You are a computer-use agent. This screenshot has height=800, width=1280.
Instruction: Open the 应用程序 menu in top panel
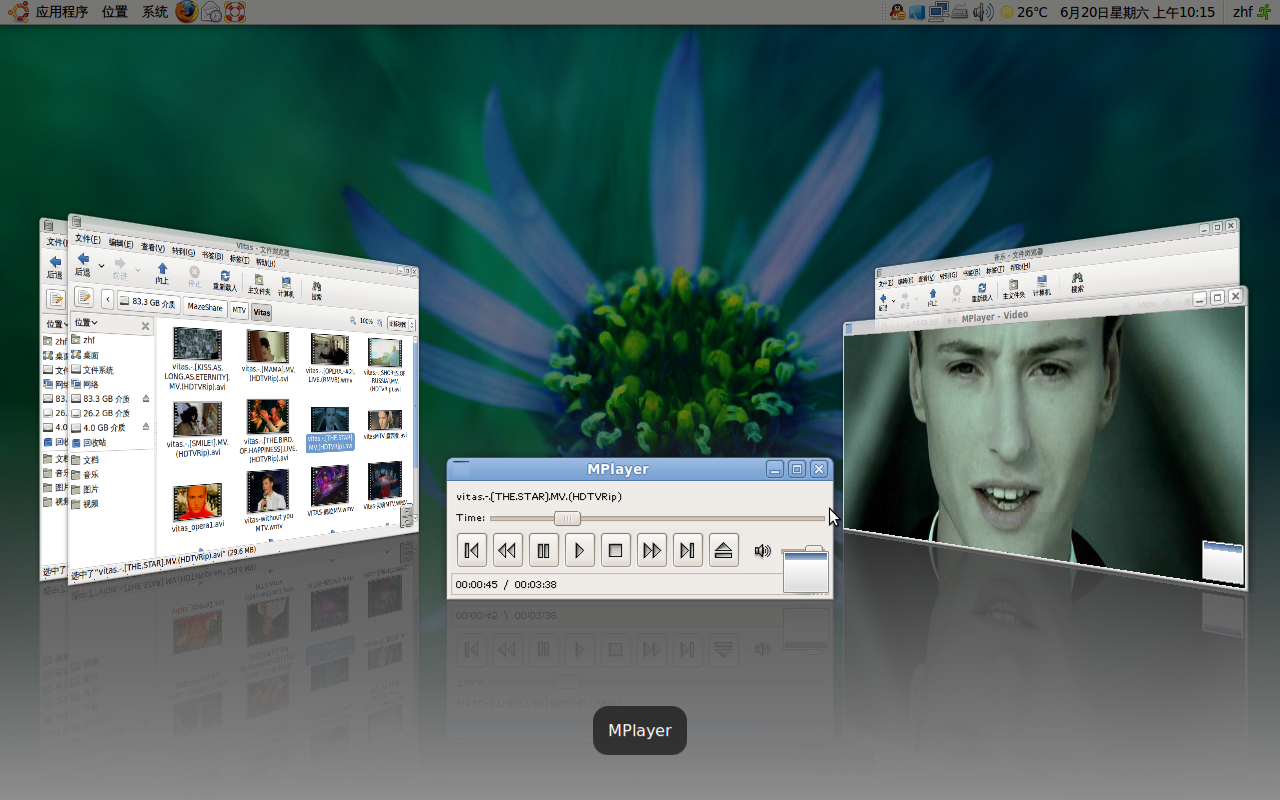pos(62,12)
